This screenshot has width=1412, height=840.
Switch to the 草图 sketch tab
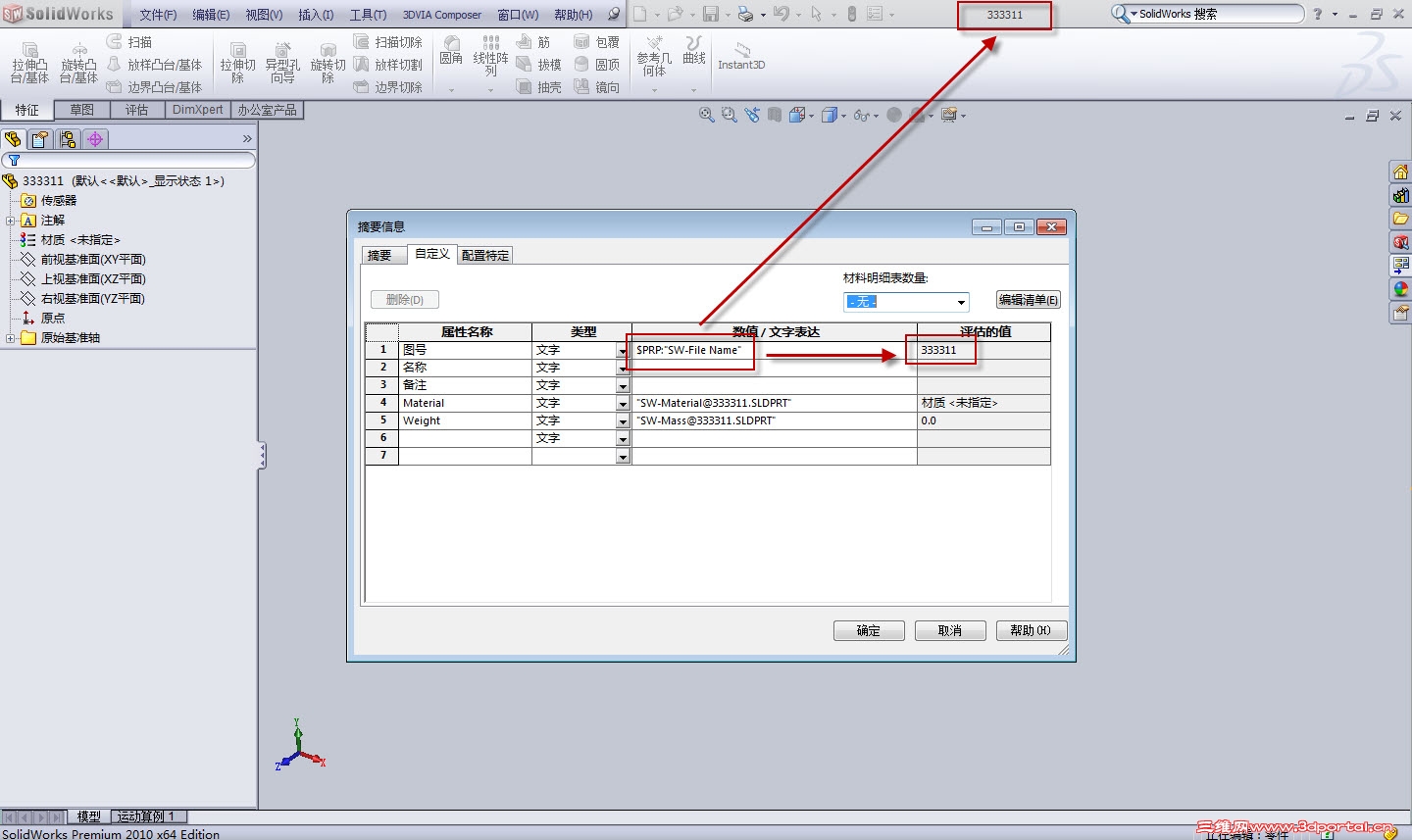point(81,110)
